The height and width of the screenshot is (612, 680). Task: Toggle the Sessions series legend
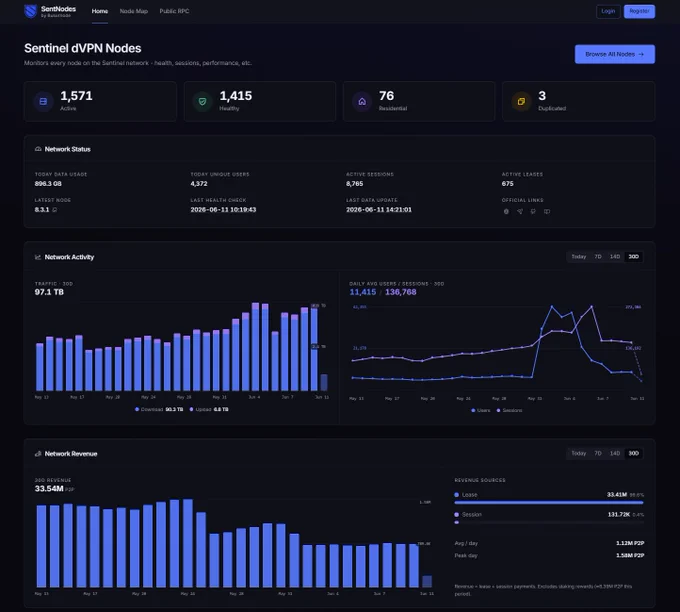click(x=509, y=410)
